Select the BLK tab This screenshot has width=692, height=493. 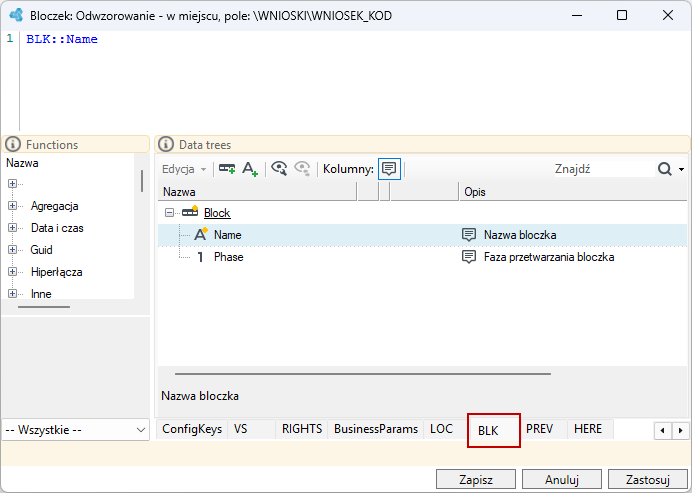494,430
